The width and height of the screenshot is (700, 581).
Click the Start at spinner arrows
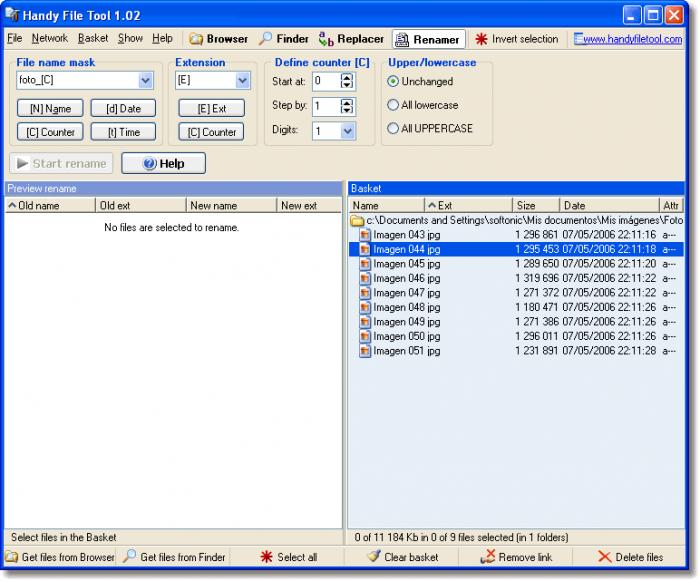pyautogui.click(x=347, y=81)
